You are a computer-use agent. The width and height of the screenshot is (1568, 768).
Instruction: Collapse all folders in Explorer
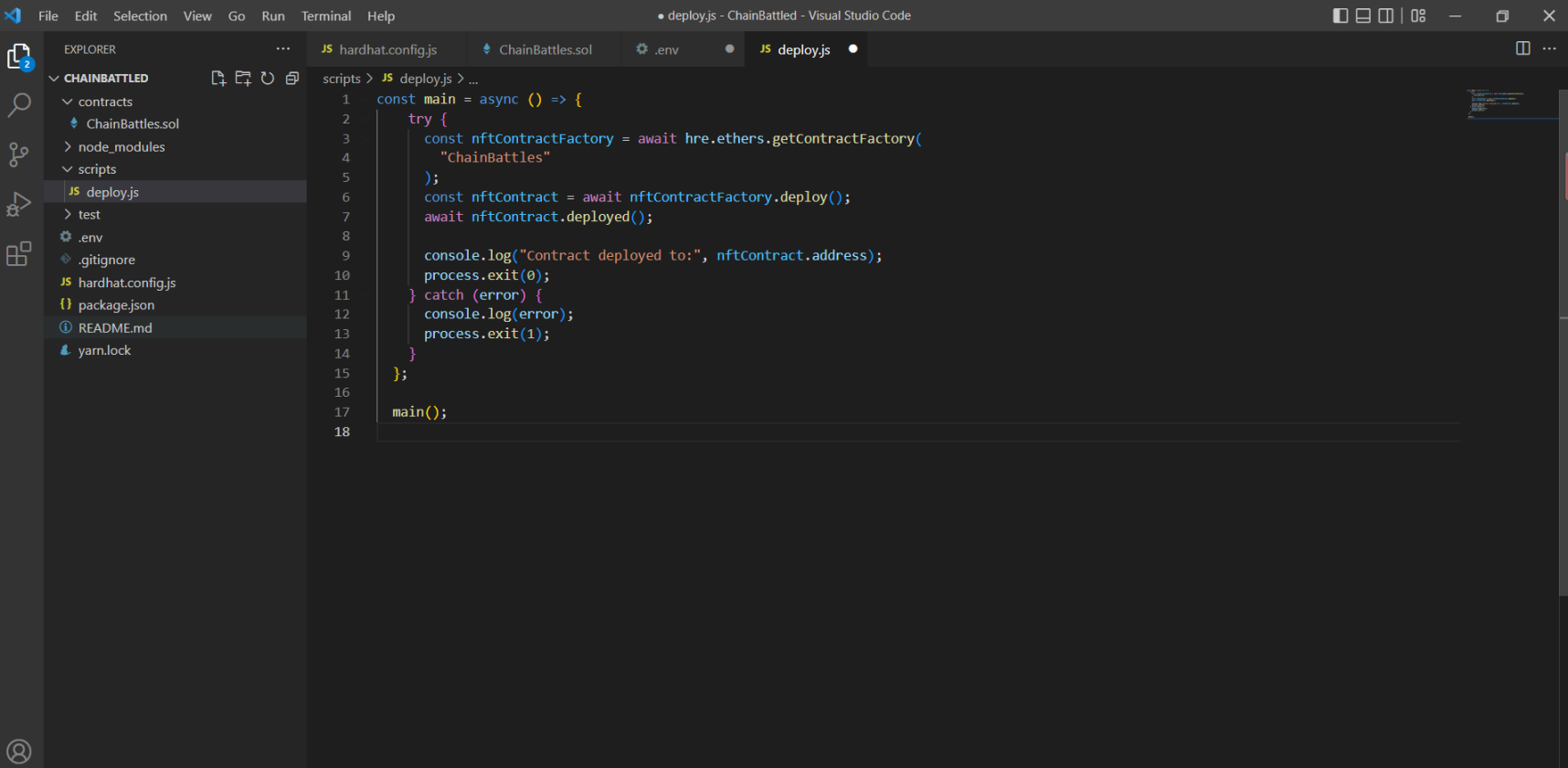pos(292,79)
